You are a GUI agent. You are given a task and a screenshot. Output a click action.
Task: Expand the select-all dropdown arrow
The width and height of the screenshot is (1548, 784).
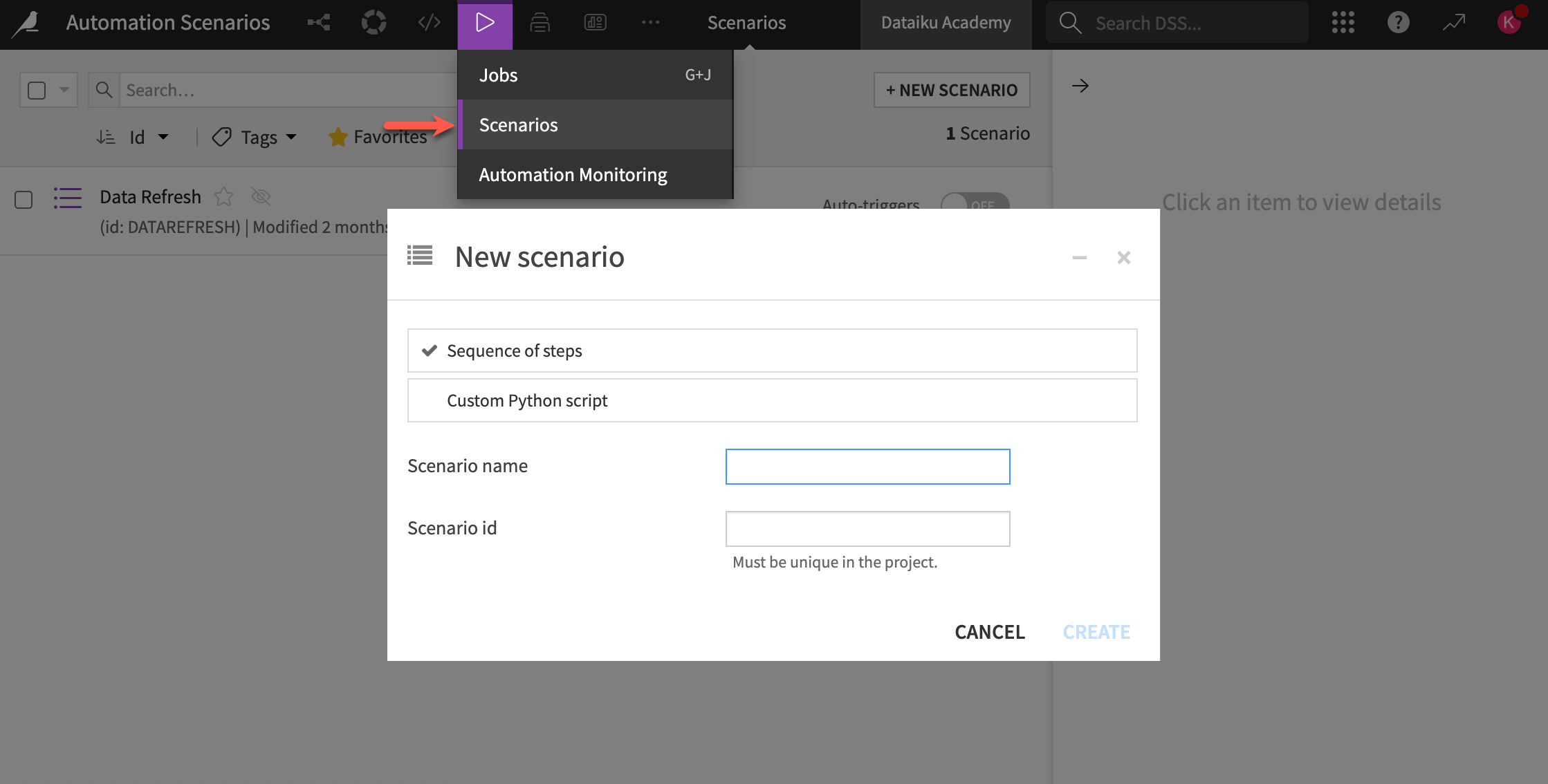[64, 90]
